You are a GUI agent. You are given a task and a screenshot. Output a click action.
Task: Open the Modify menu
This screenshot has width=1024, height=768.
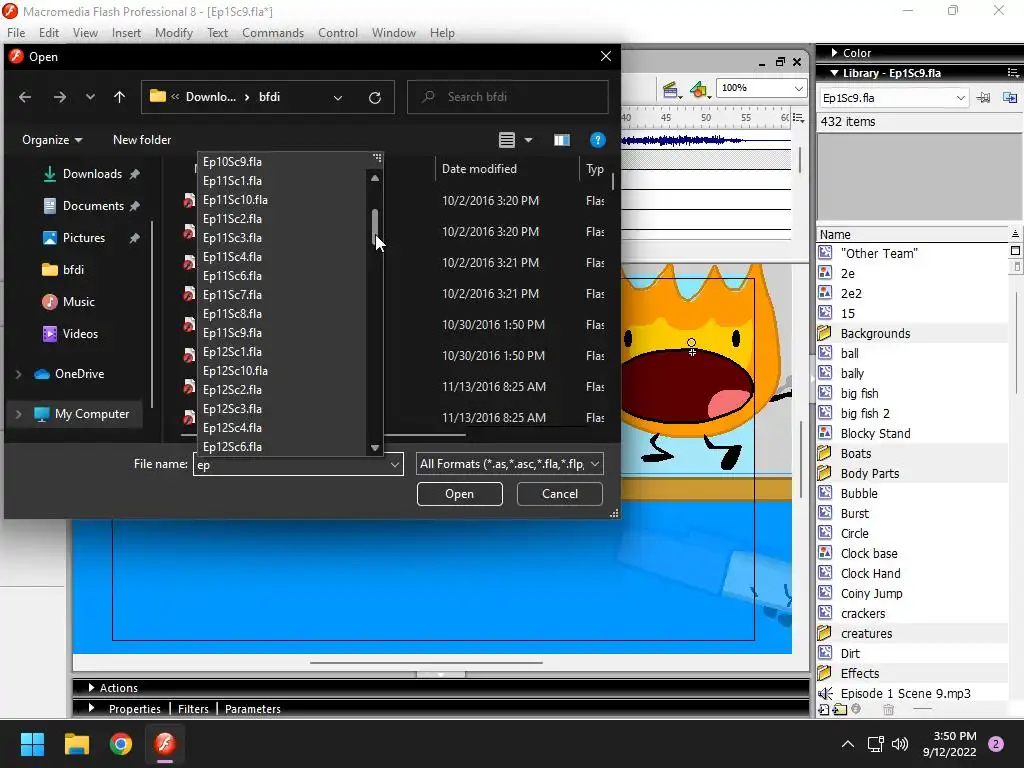click(x=174, y=33)
